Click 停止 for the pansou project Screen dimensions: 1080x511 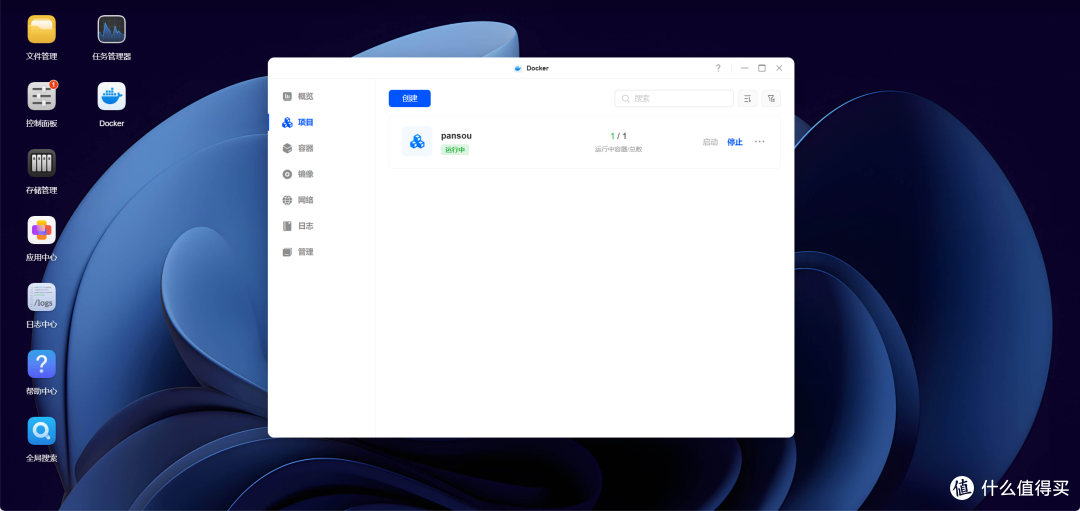[735, 142]
